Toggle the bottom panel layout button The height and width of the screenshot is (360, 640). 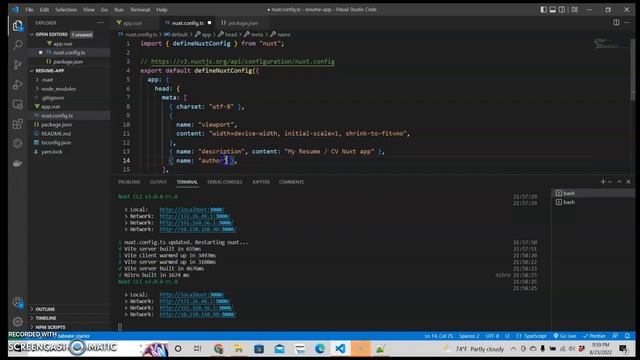553,9
